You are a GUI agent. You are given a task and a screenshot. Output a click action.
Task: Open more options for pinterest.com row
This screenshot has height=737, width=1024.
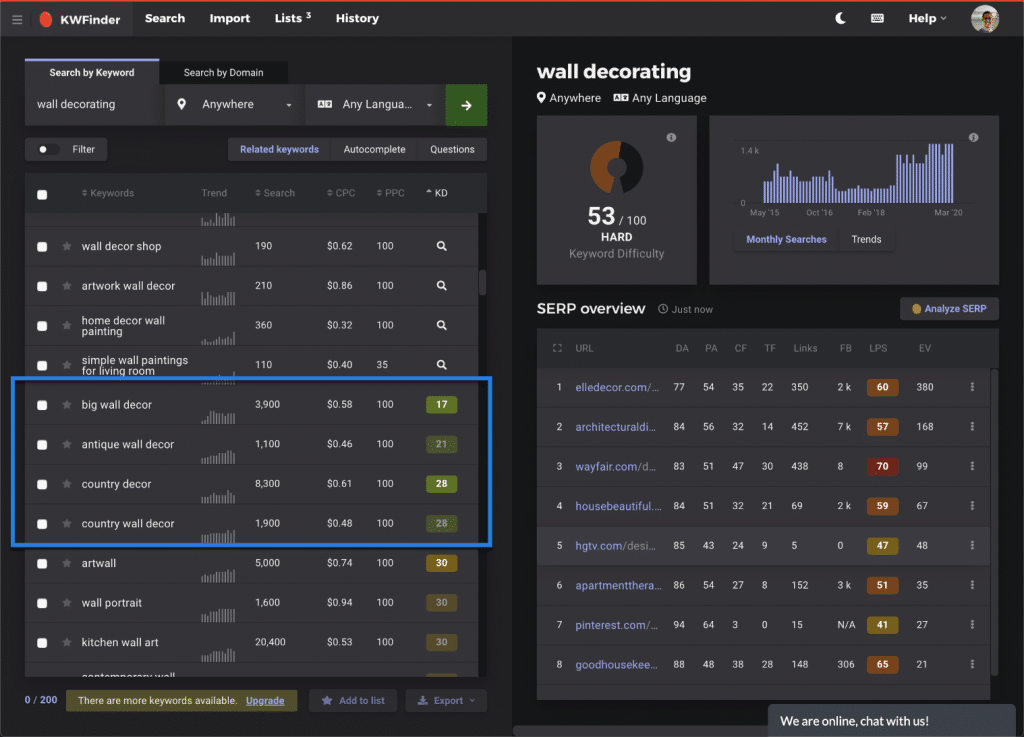point(972,625)
